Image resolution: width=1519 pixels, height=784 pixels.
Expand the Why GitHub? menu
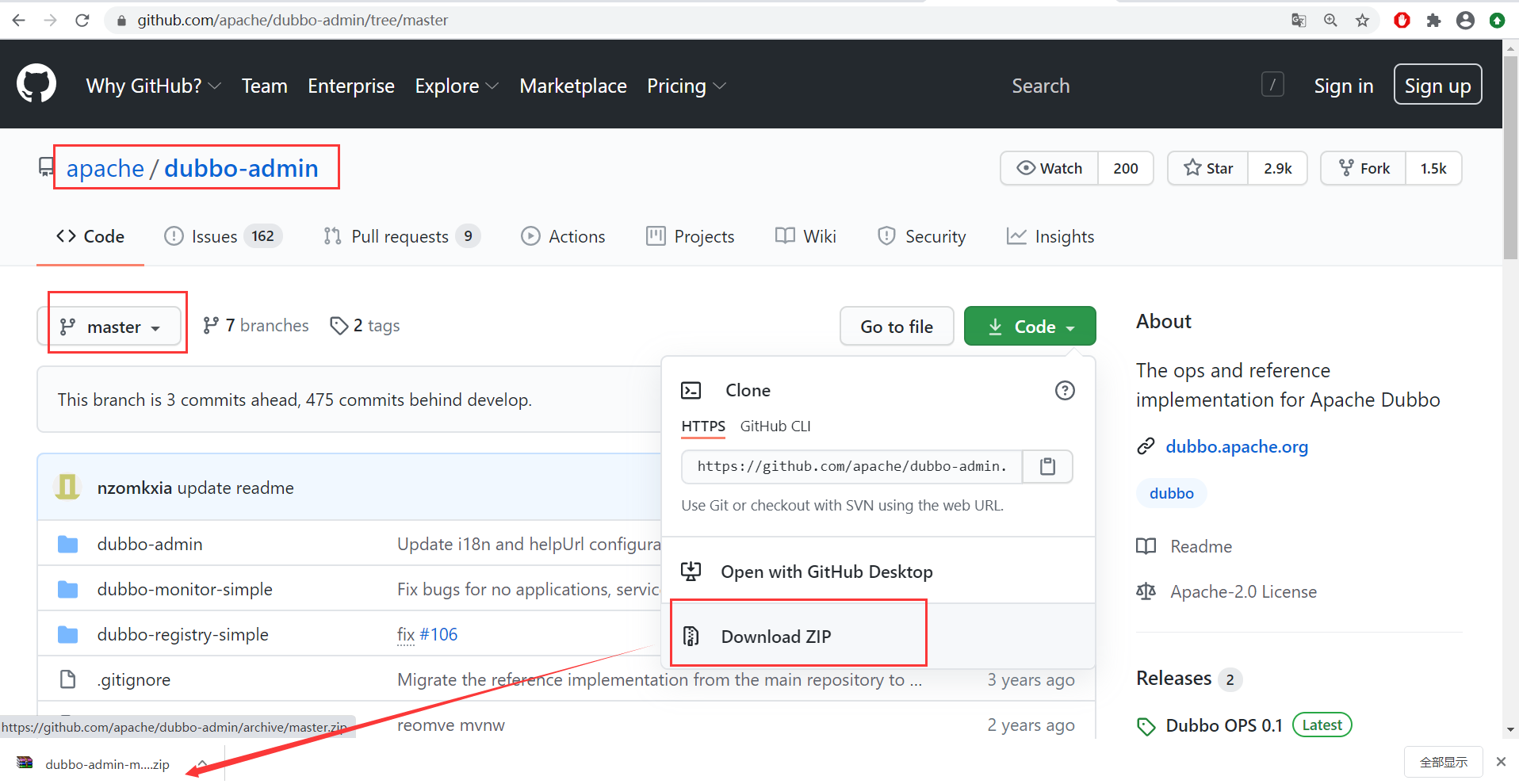153,86
